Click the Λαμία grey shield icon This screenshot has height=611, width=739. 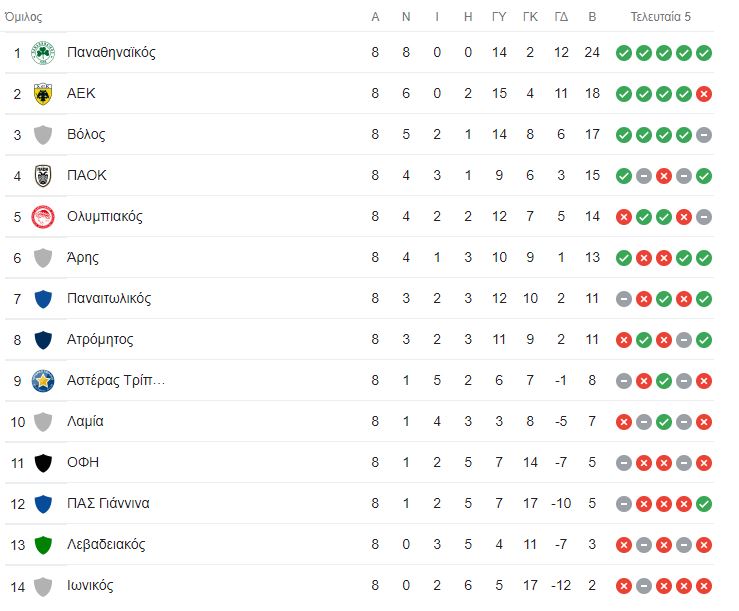click(43, 421)
